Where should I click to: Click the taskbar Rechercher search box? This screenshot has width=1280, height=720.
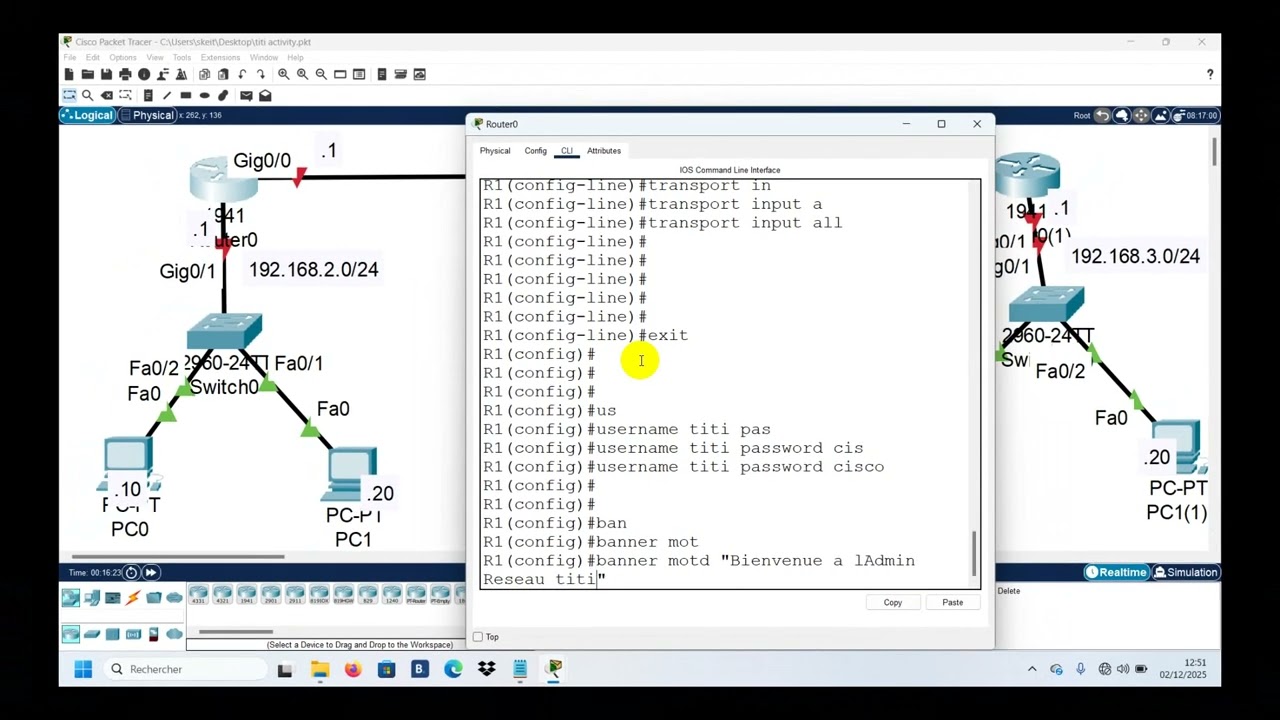click(x=183, y=669)
